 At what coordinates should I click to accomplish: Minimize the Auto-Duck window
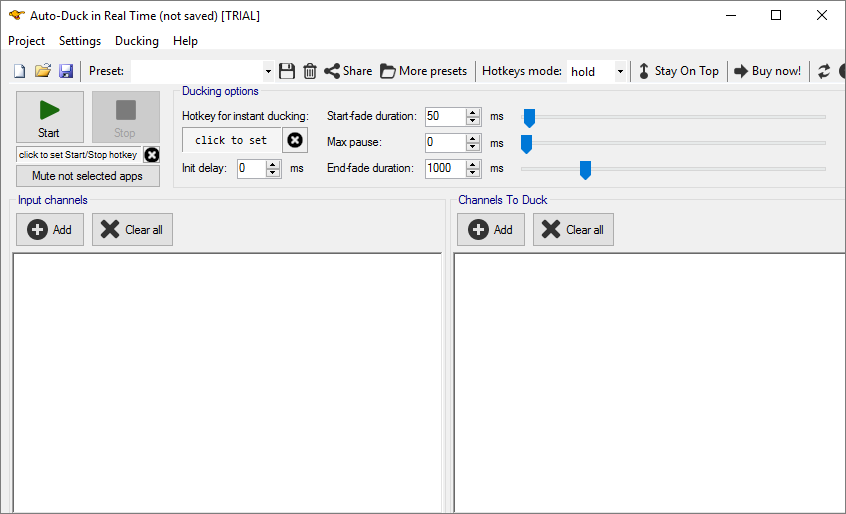point(731,15)
